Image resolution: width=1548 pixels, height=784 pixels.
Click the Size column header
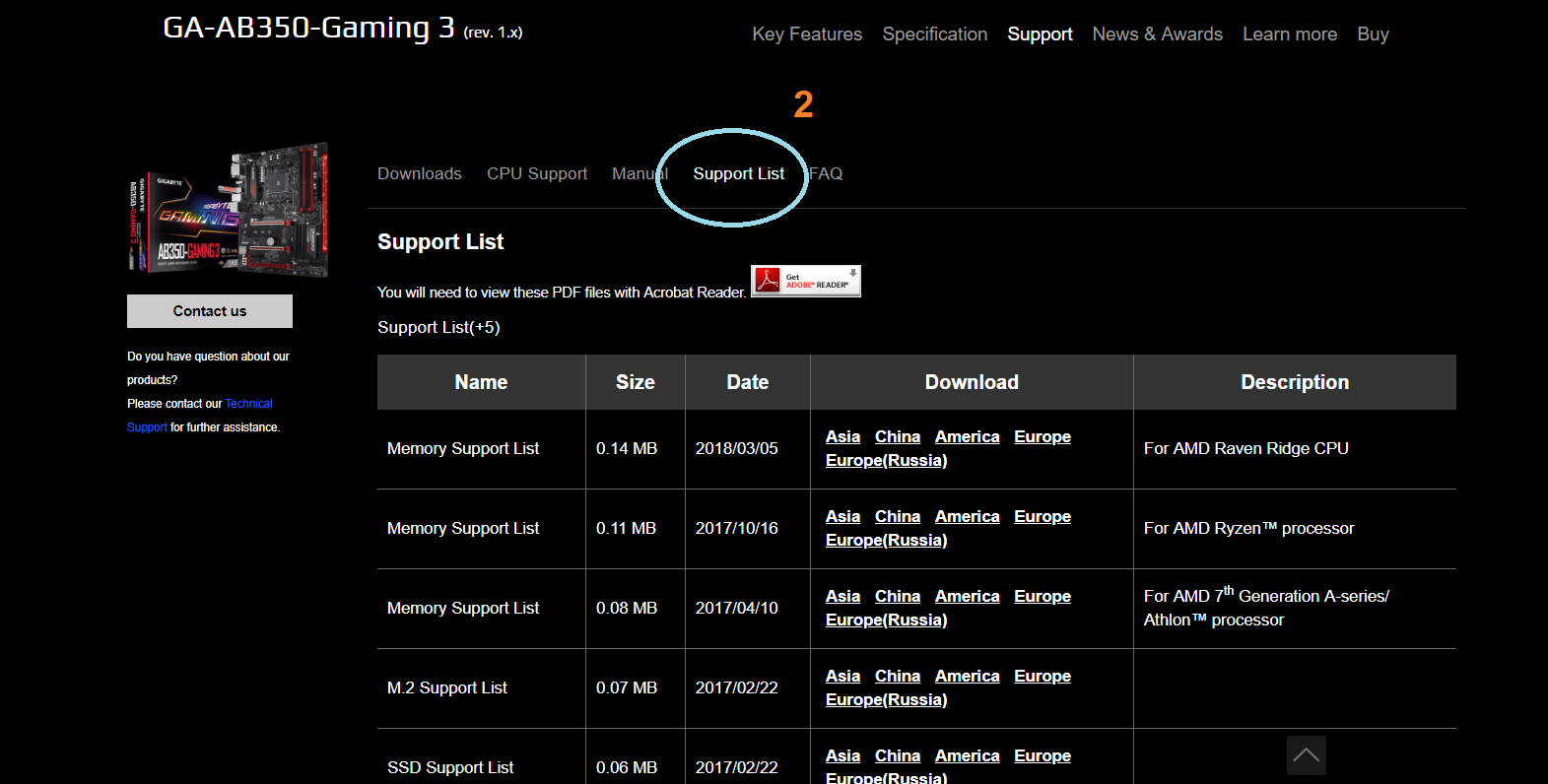click(636, 382)
